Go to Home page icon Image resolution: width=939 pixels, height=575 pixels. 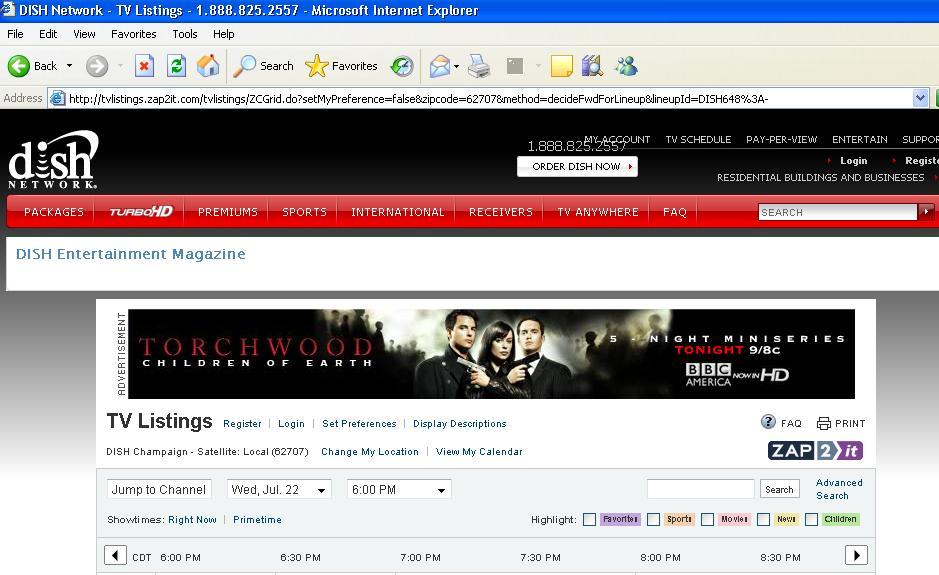tap(208, 66)
